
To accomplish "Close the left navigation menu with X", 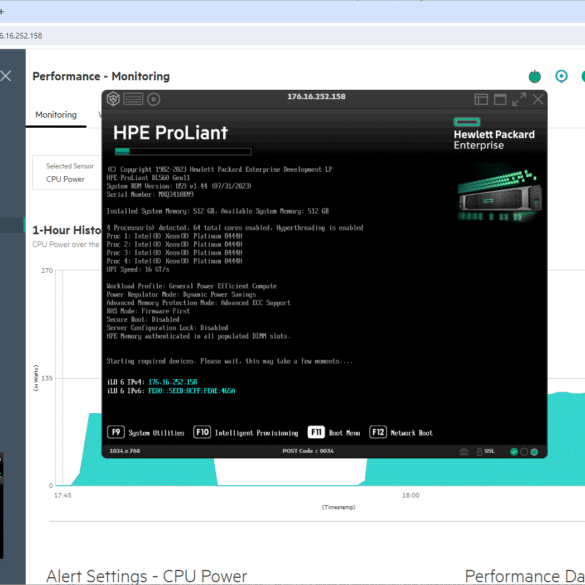I will pyautogui.click(x=6, y=76).
